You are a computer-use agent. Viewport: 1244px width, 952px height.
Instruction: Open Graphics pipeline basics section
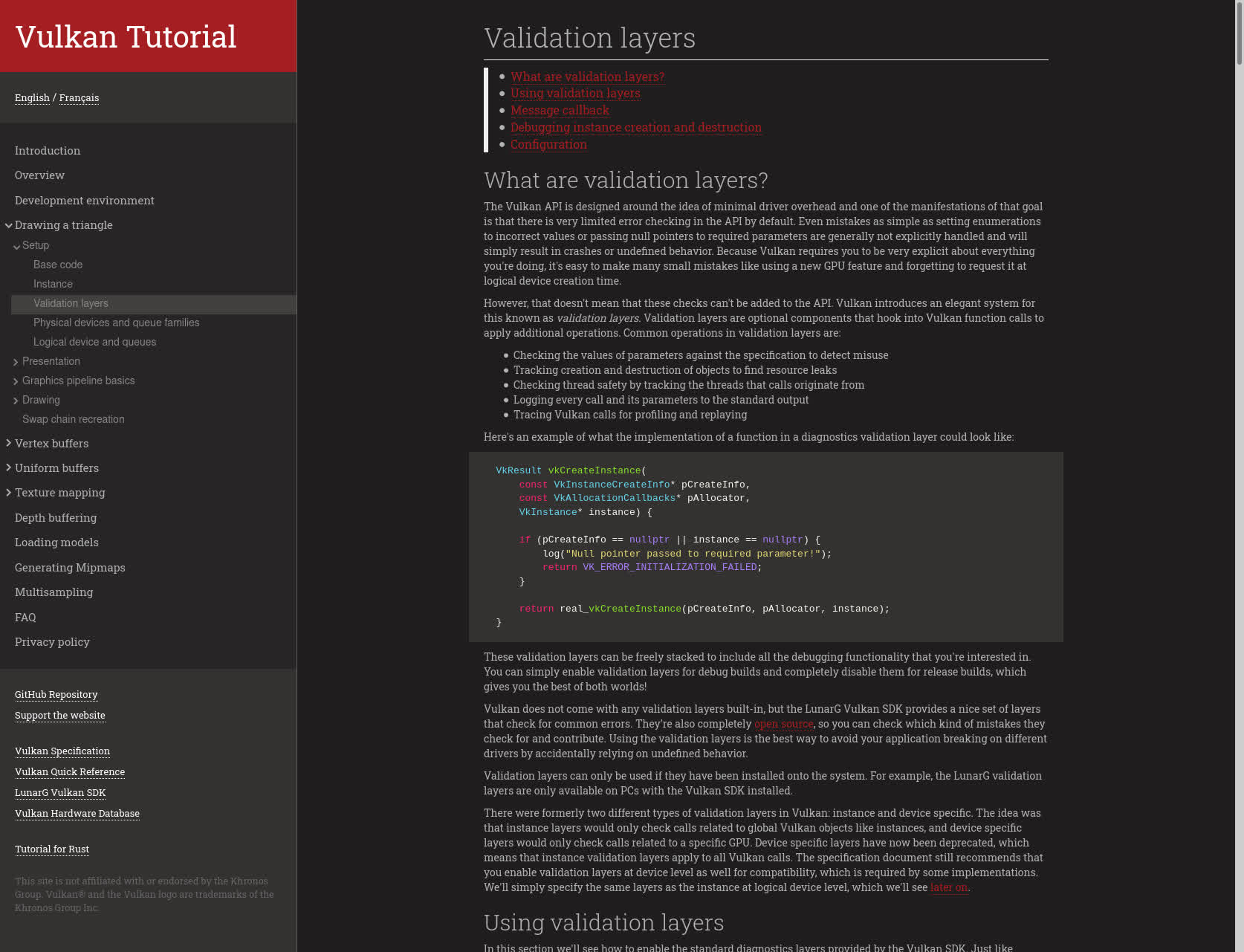click(79, 381)
